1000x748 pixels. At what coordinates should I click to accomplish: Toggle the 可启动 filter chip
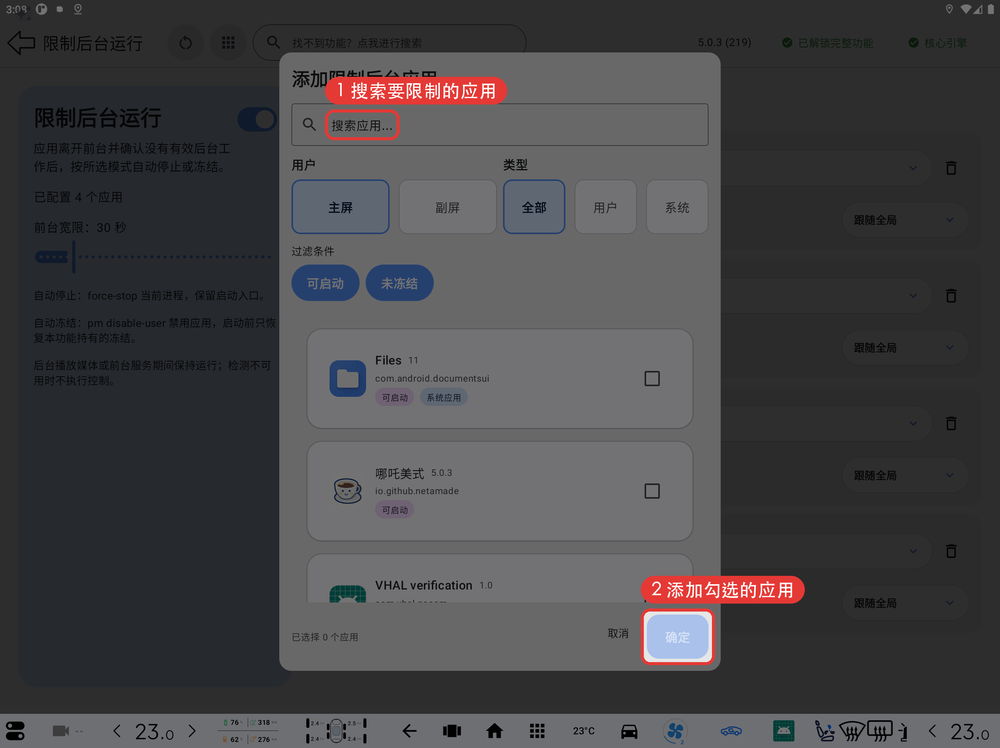pos(325,282)
